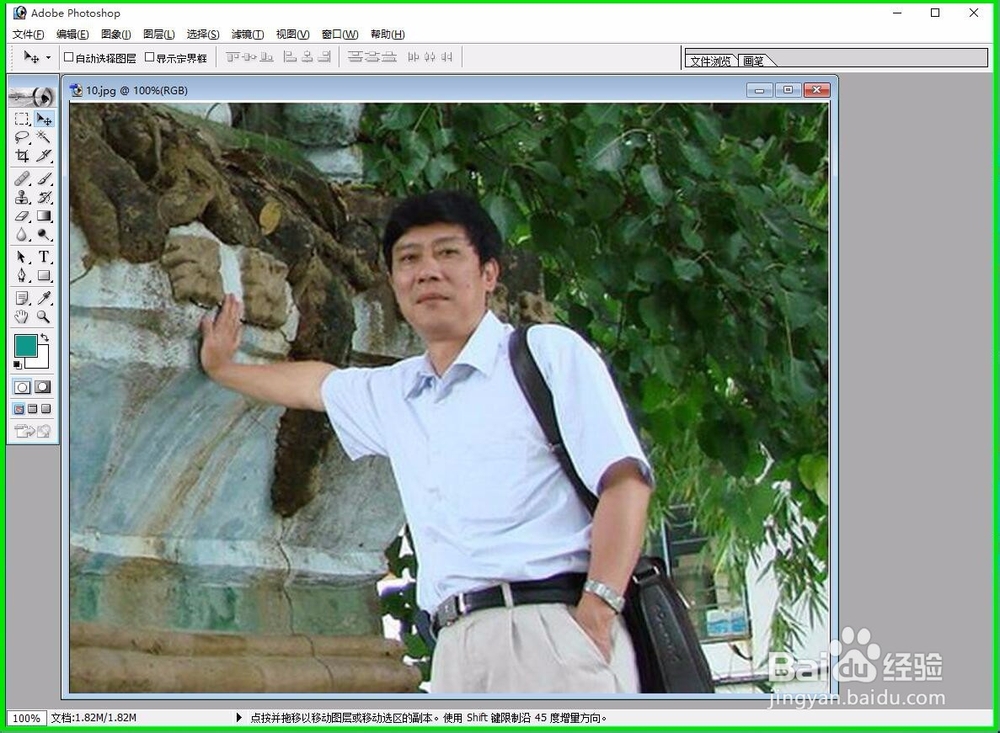1000x733 pixels.
Task: Select the Eyedropper tool
Action: pos(44,298)
